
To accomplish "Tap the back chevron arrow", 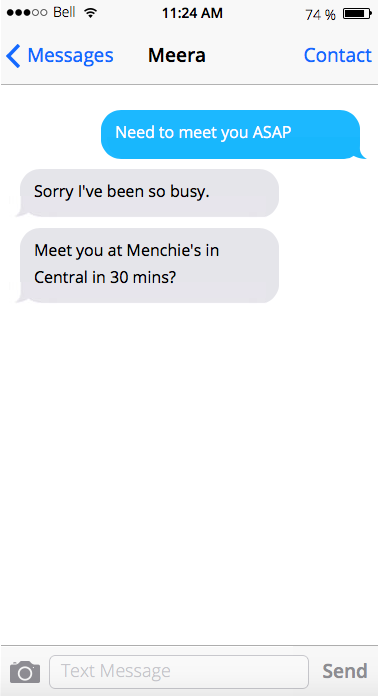I will (x=13, y=55).
